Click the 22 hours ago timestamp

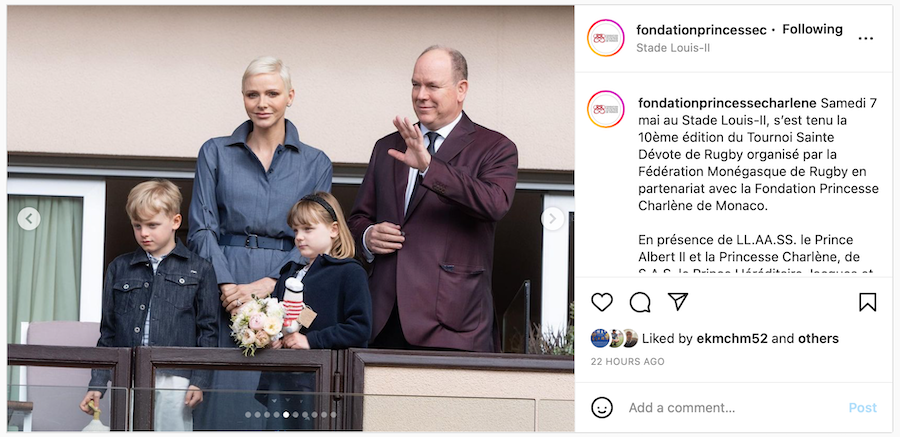(x=627, y=362)
